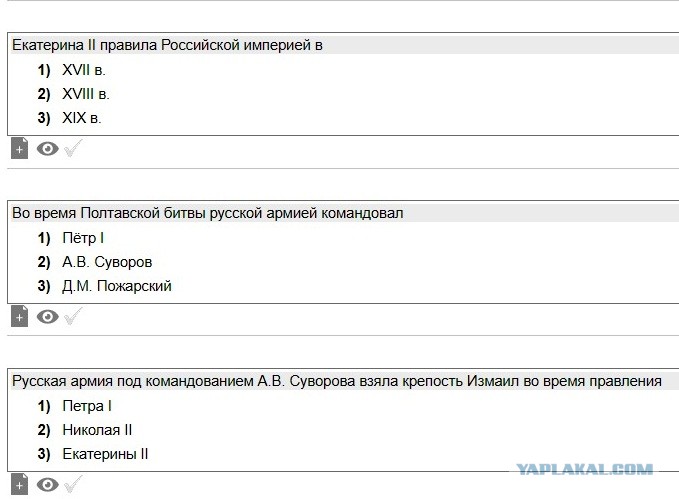Viewport: 679px width, 499px height.
Task: Toggle the eye icon under the Измаил question
Action: coord(48,485)
